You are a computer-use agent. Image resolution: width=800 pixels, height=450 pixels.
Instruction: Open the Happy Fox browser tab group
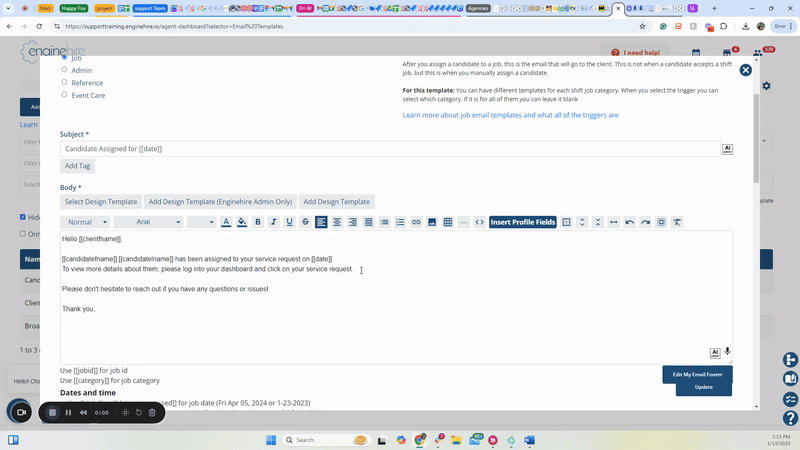pyautogui.click(x=74, y=8)
